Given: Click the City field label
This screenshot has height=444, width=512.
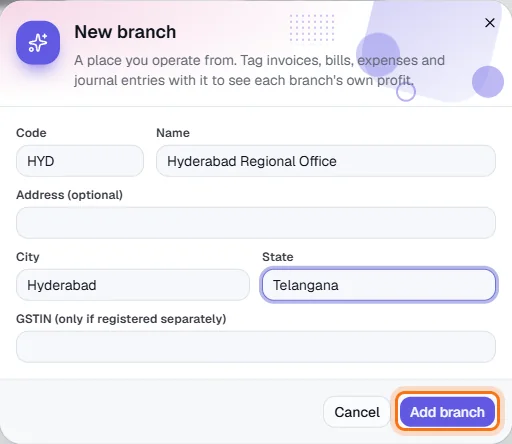Looking at the screenshot, I should (28, 257).
